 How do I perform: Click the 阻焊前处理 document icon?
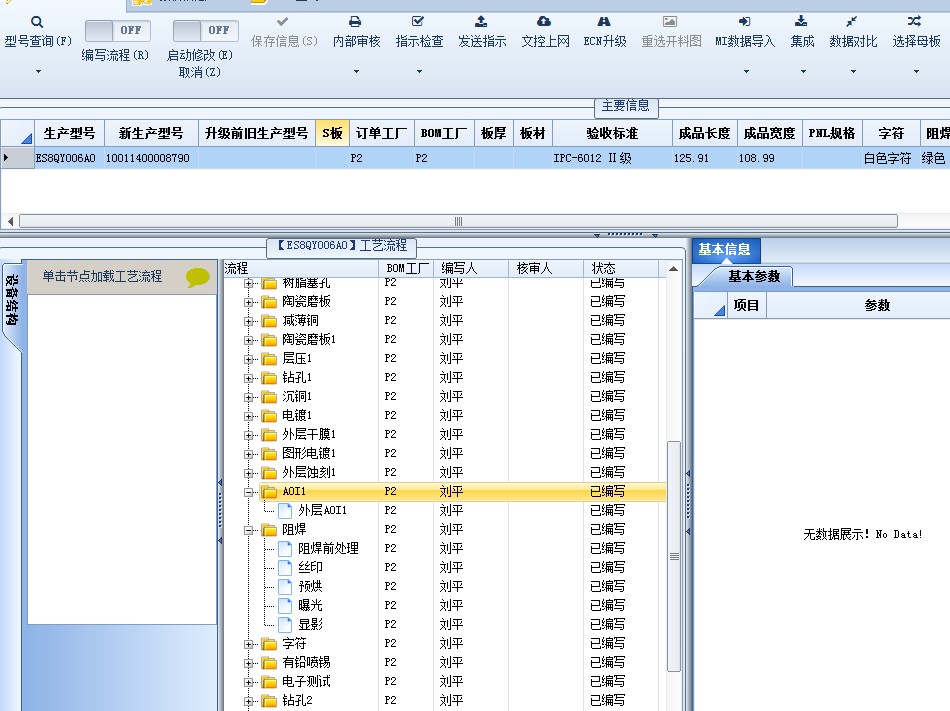[285, 549]
